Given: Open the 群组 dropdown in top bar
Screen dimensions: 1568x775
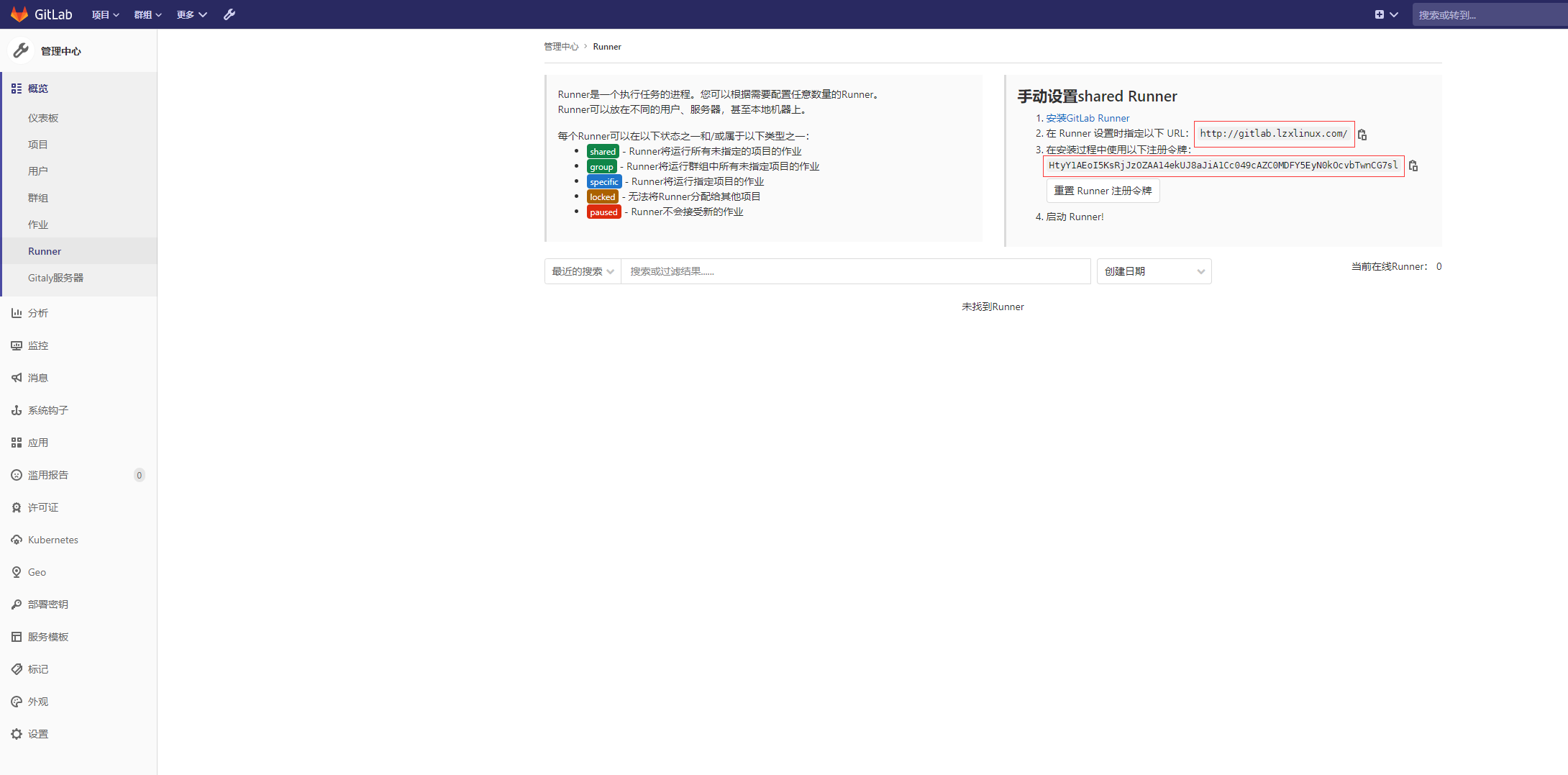Looking at the screenshot, I should [147, 14].
